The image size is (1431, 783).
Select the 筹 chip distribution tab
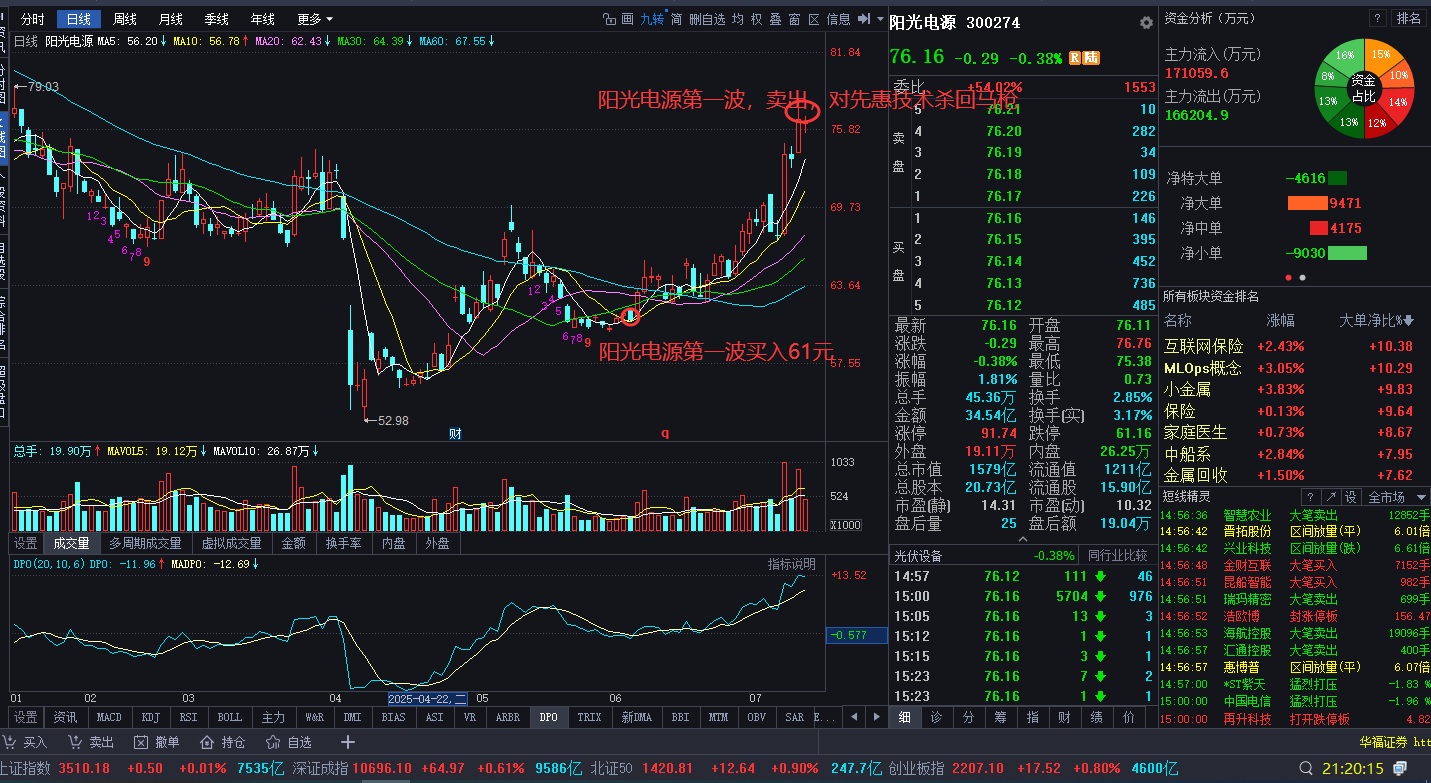click(x=1001, y=717)
